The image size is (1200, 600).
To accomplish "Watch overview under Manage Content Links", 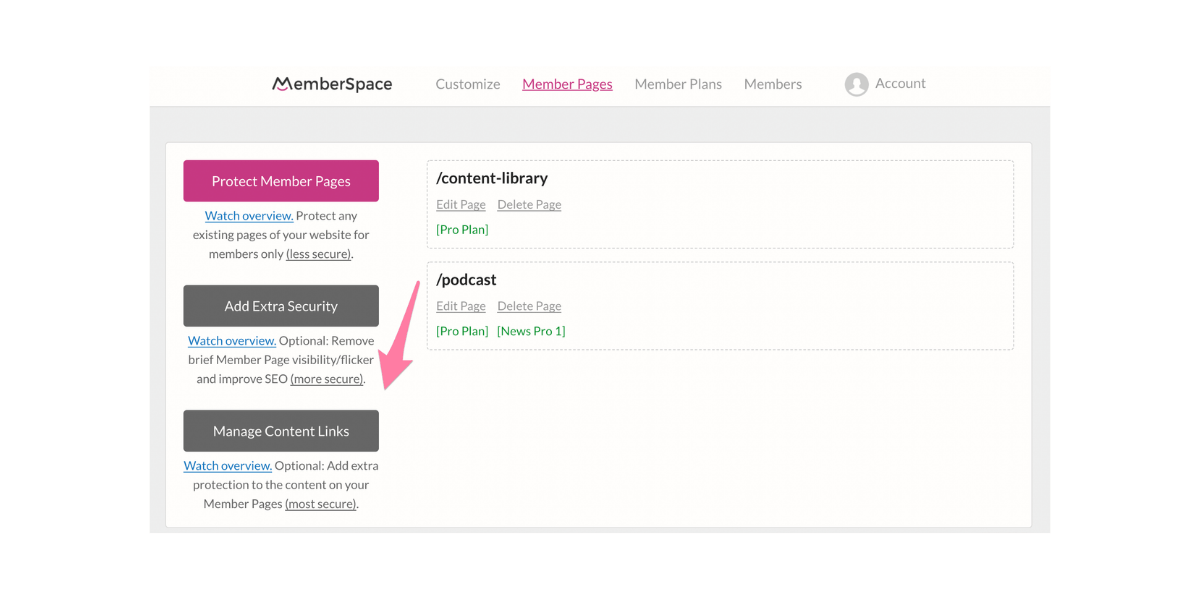I will 228,466.
